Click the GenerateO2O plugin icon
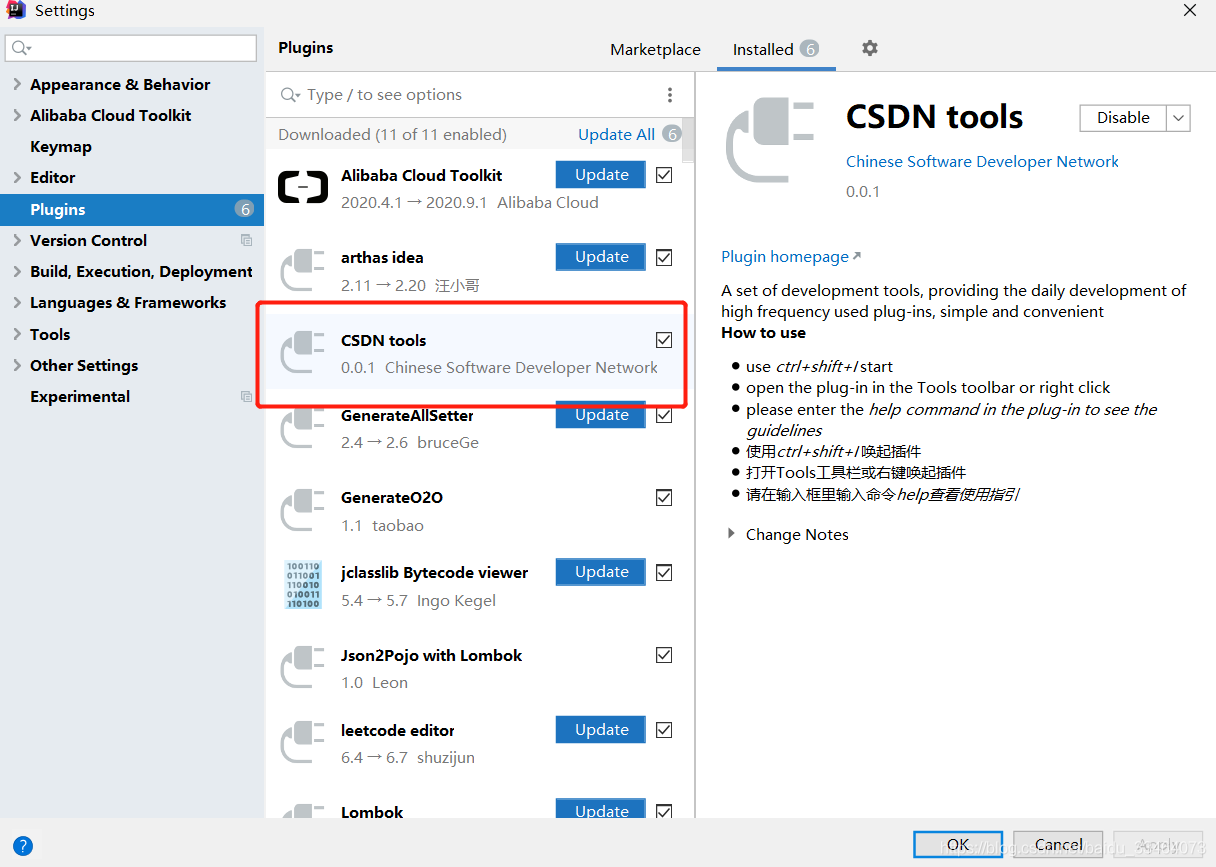This screenshot has height=867, width=1216. coord(303,510)
